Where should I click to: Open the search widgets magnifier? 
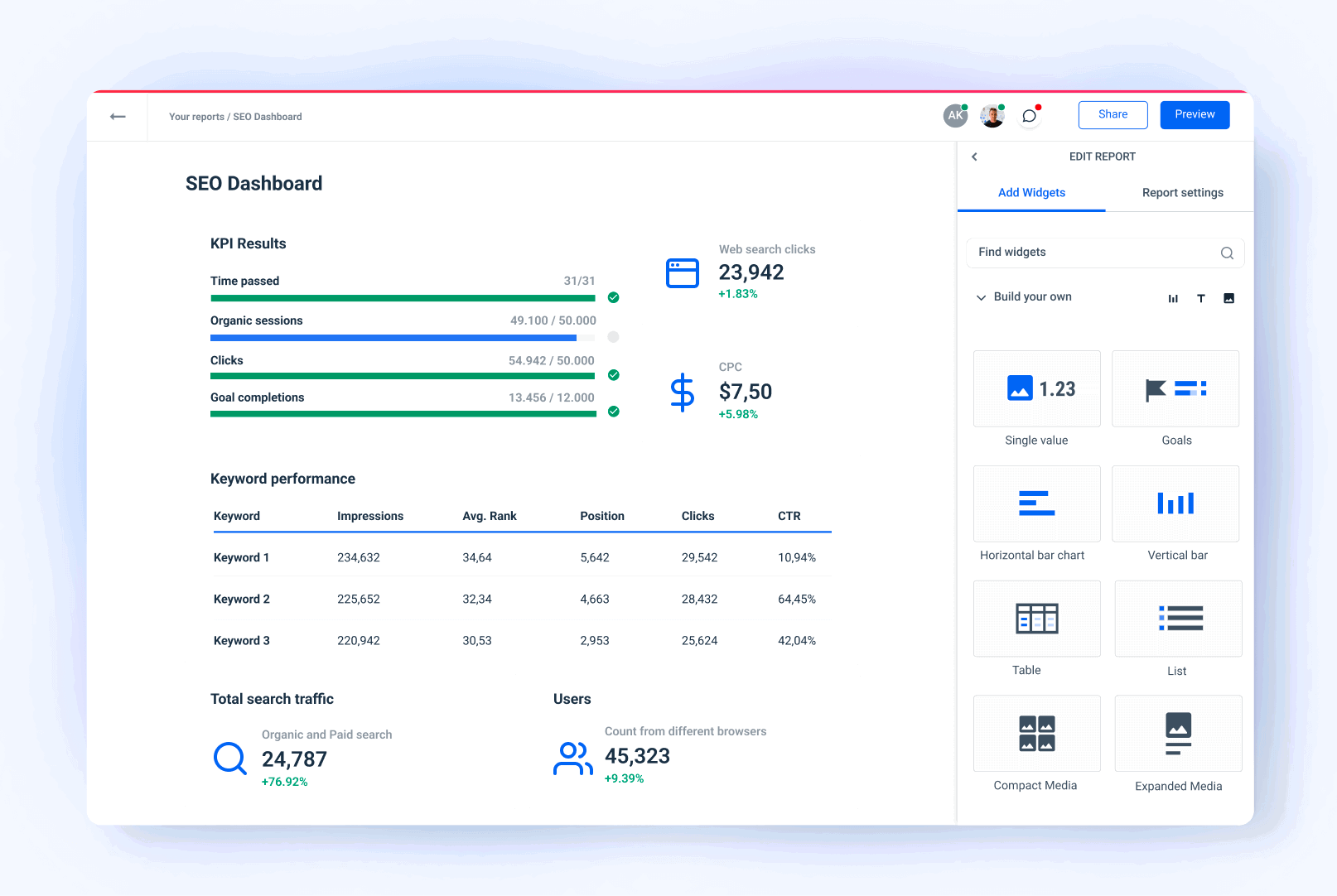(1227, 253)
